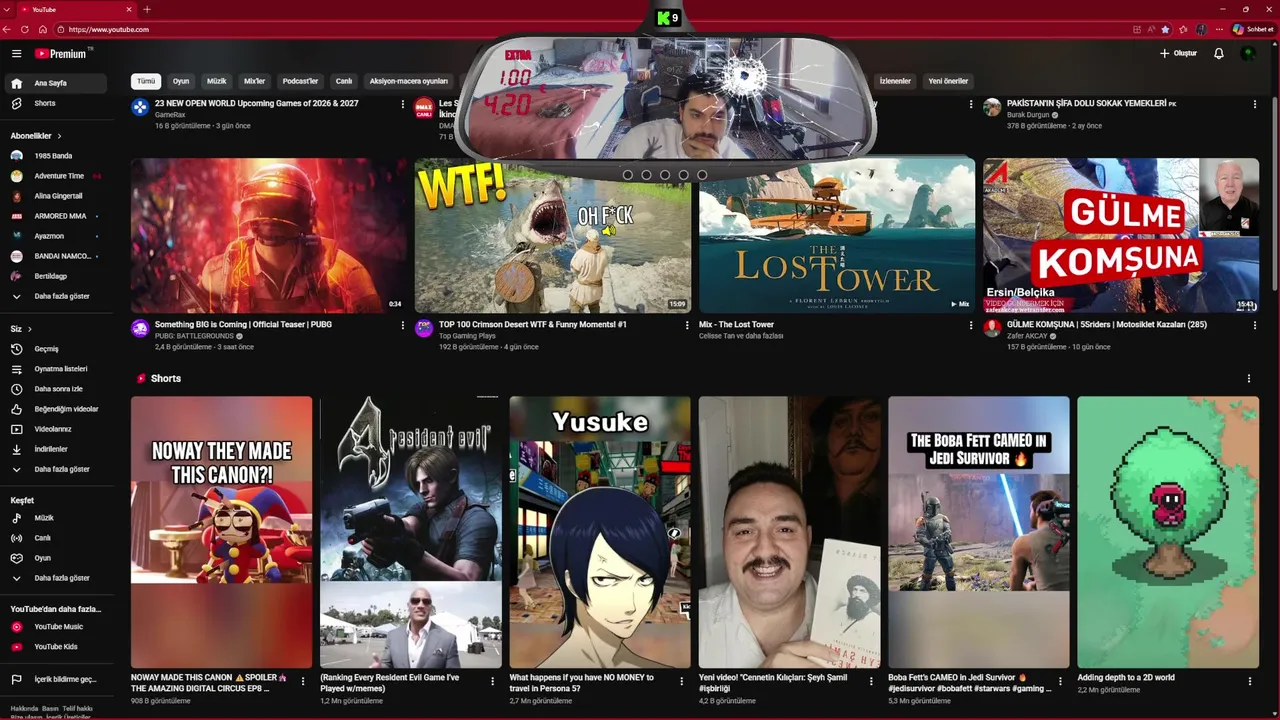Screen dimensions: 1280x720
Task: Open options for GÜLME KOMŞUNA video
Action: point(1255,325)
